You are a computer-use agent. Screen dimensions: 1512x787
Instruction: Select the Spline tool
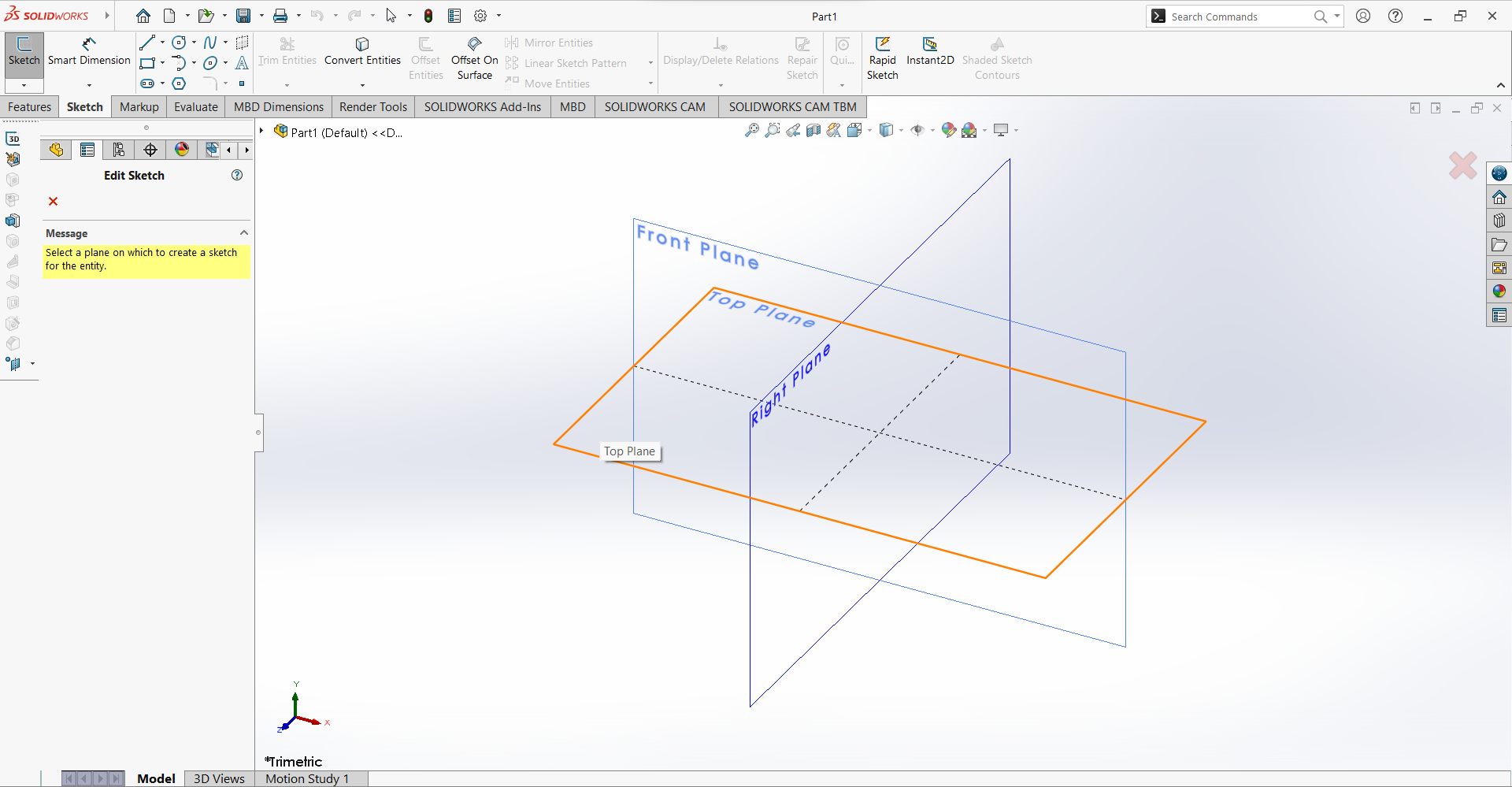[209, 43]
